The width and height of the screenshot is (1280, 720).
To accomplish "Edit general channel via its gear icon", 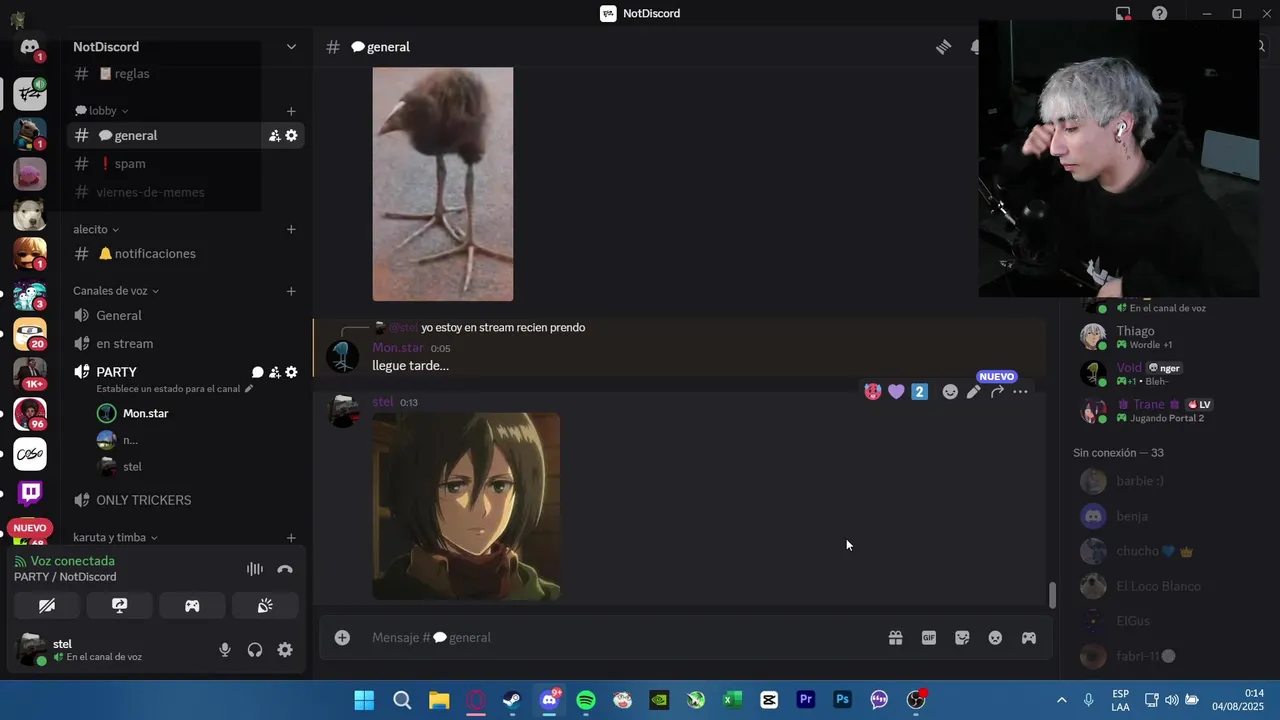I will click(291, 136).
